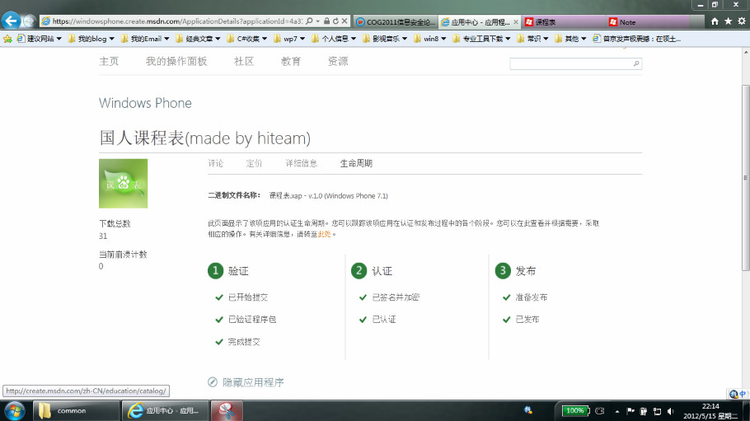Open 社区 navigation item

tap(243, 61)
